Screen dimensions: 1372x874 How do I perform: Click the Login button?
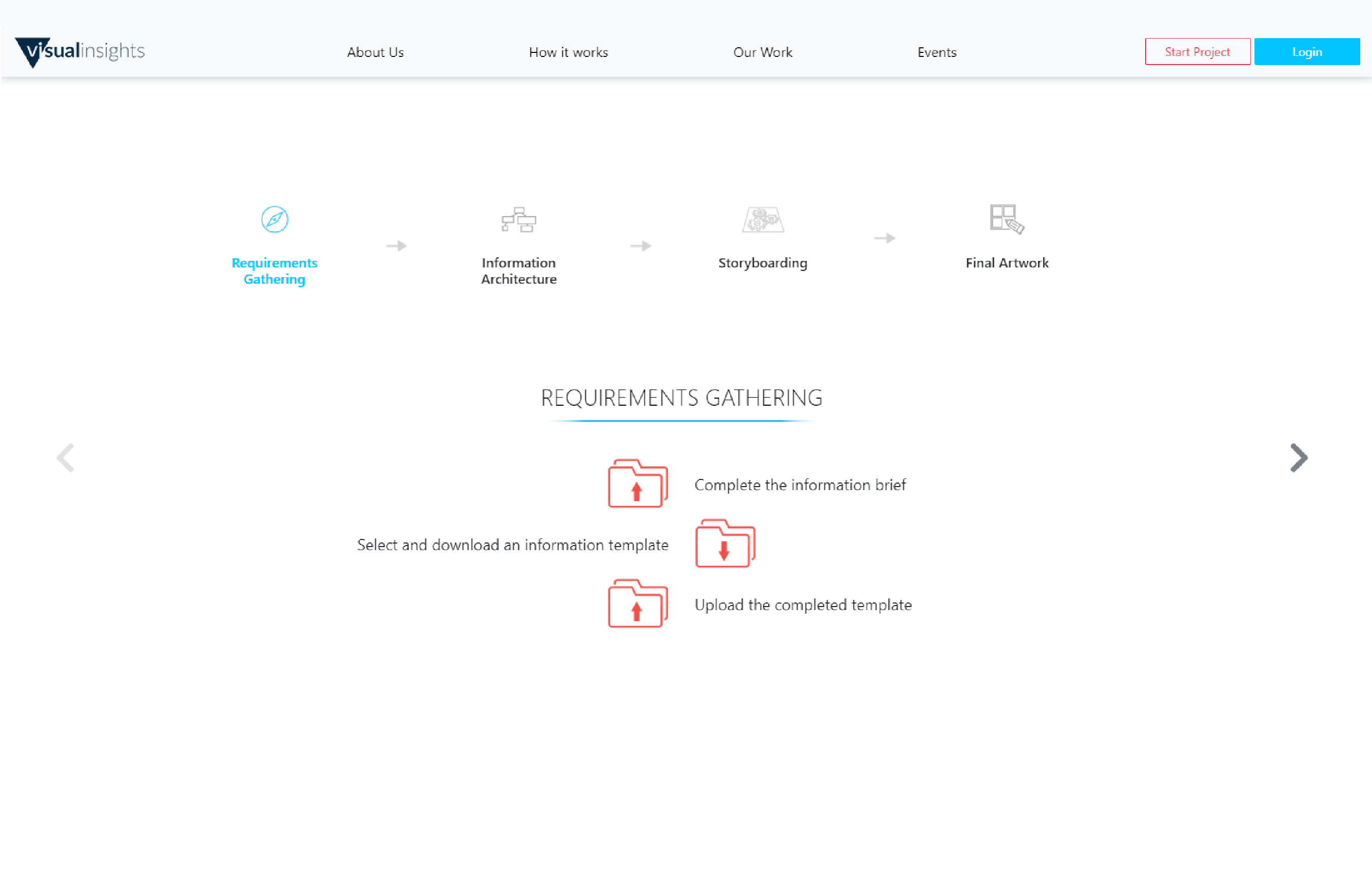[1307, 52]
